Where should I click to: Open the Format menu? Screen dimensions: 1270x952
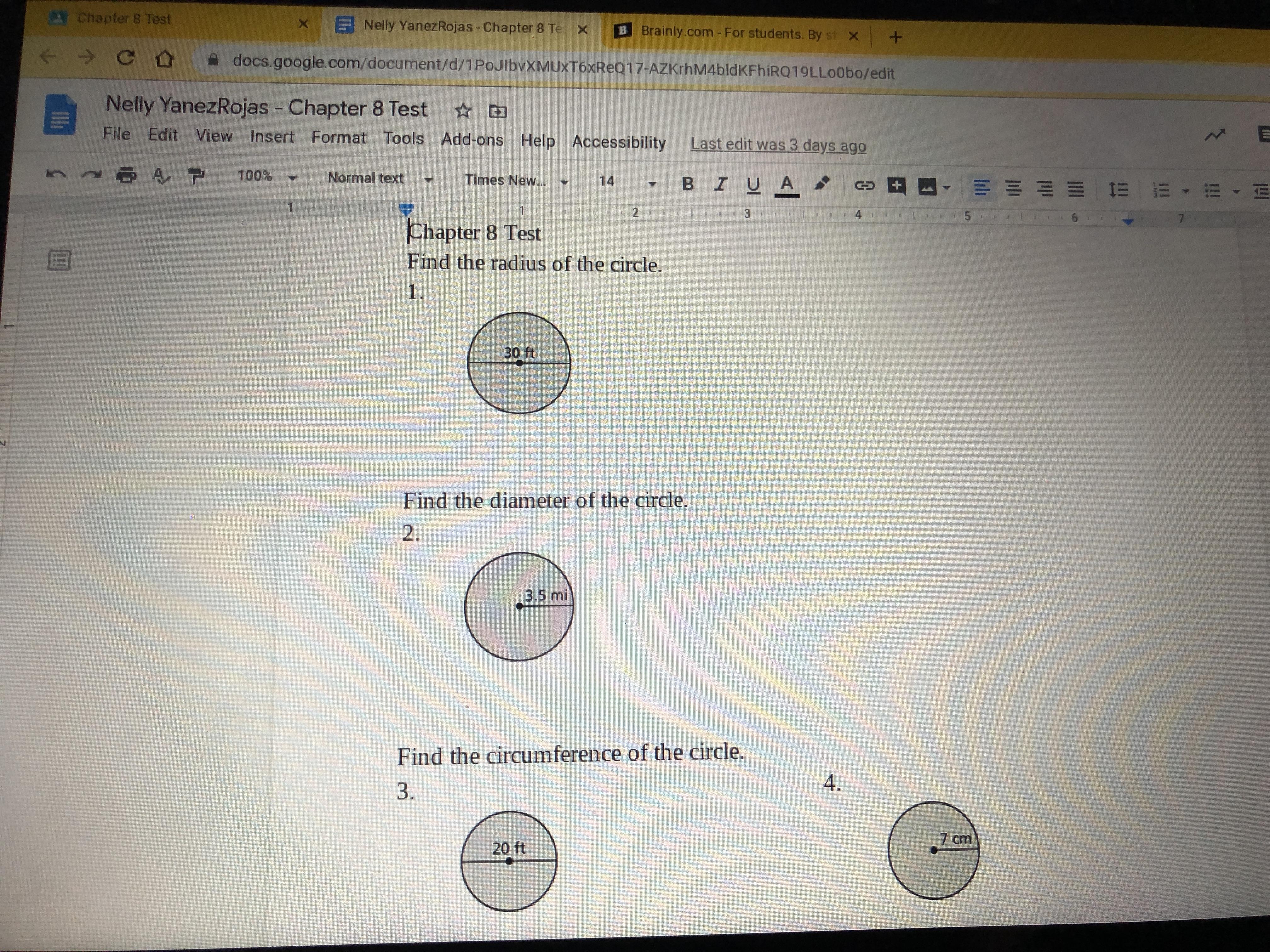pos(338,138)
